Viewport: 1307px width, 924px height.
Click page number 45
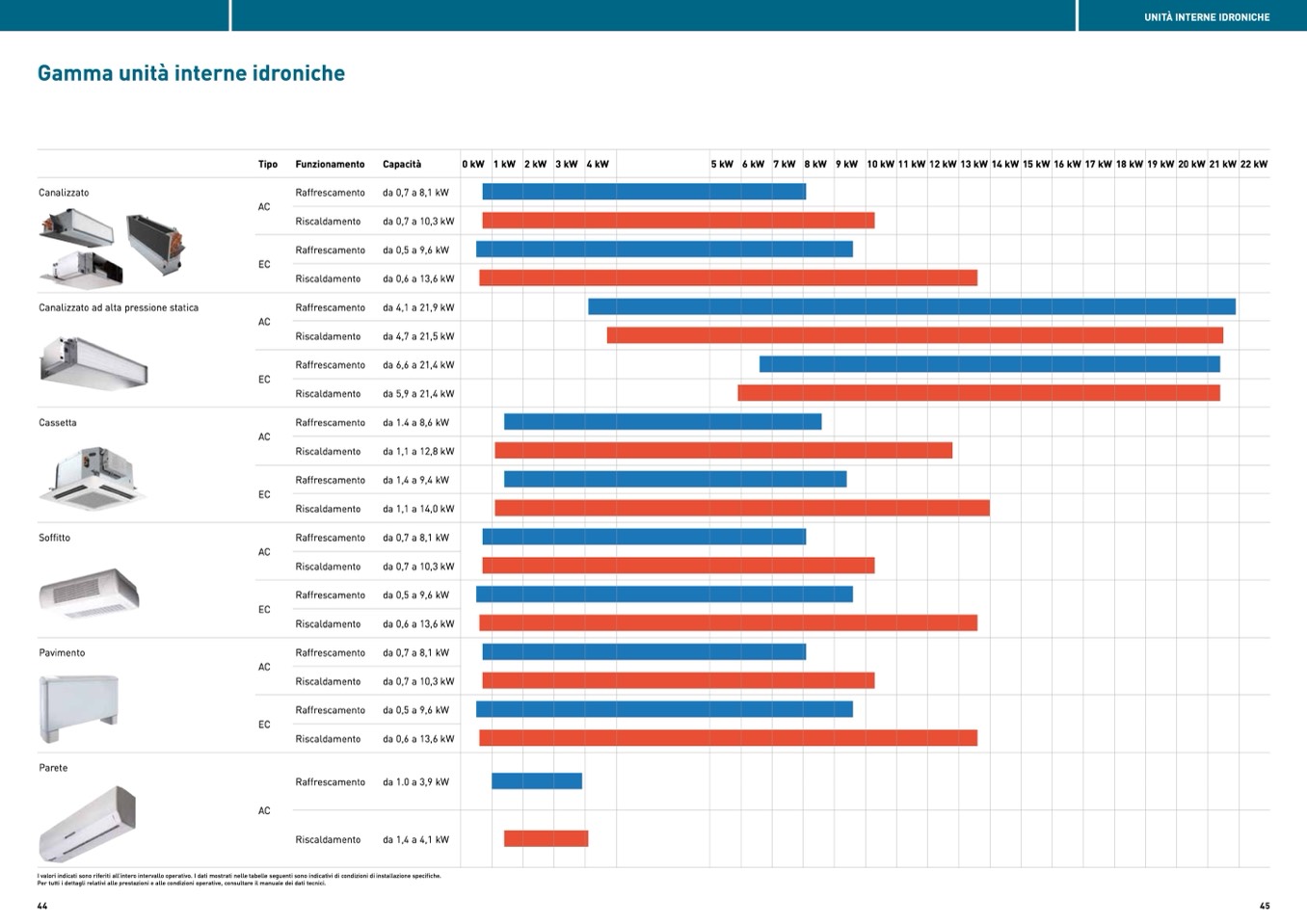[1265, 906]
